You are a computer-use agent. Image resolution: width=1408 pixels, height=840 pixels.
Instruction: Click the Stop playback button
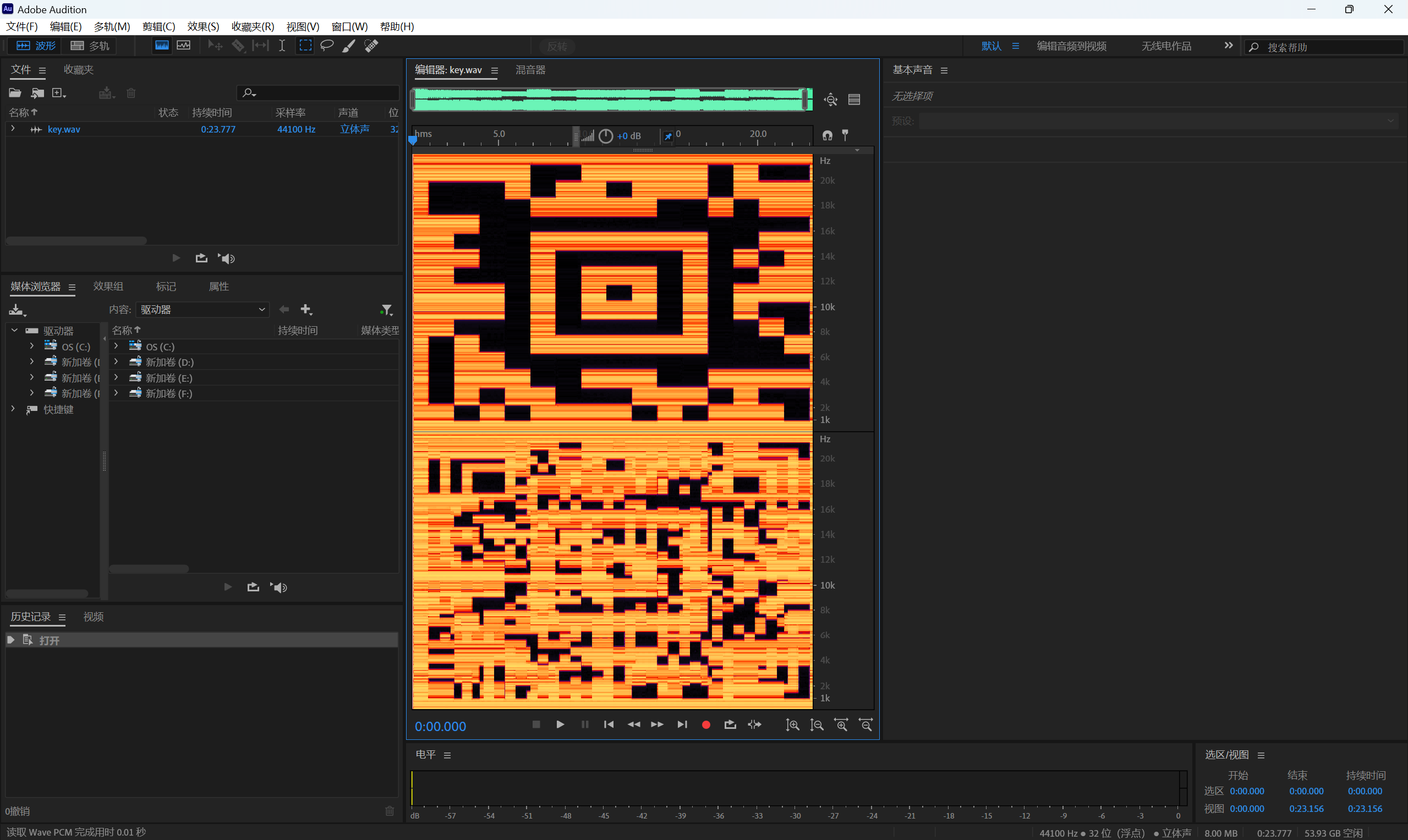coord(536,724)
